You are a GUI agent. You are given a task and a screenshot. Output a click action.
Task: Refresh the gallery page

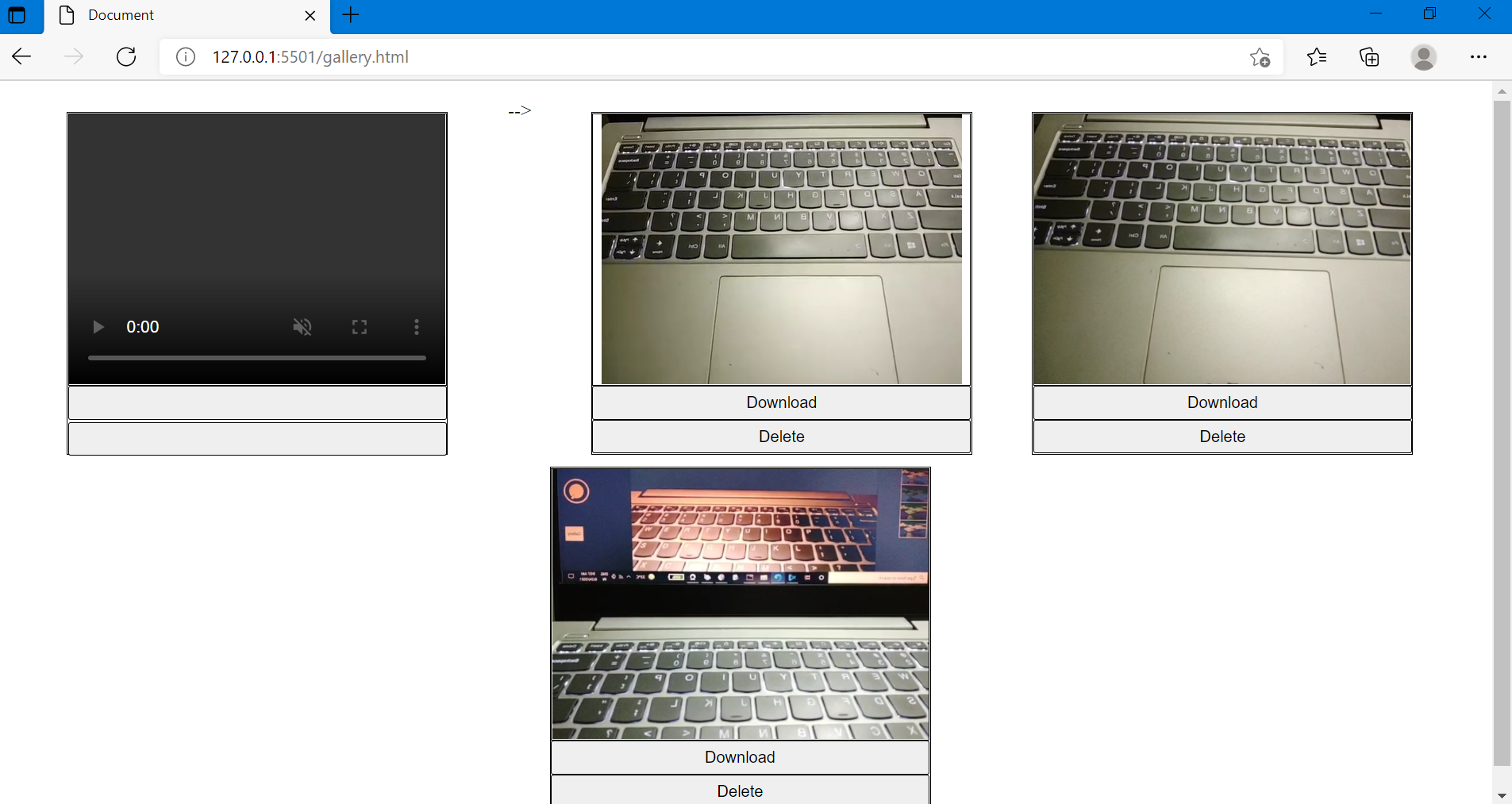tap(126, 56)
